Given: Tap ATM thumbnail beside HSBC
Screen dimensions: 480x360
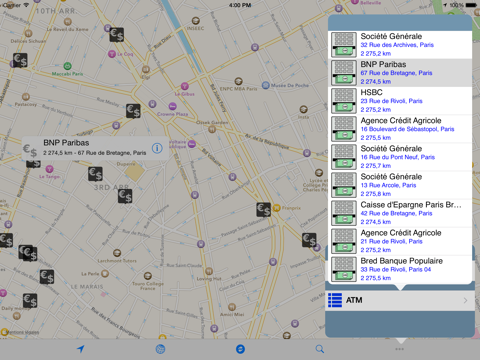Looking at the screenshot, I should 344,101.
